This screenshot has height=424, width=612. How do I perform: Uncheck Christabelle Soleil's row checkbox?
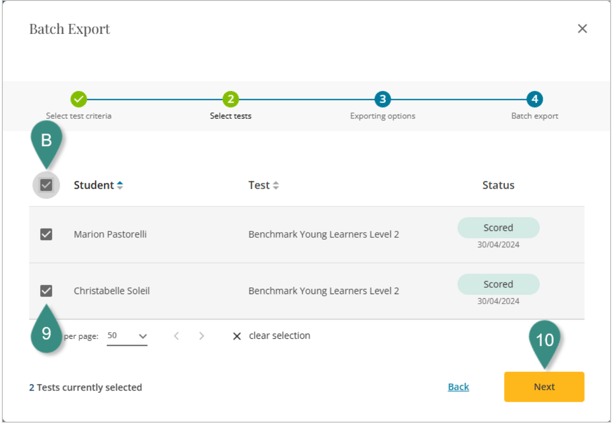(x=46, y=290)
